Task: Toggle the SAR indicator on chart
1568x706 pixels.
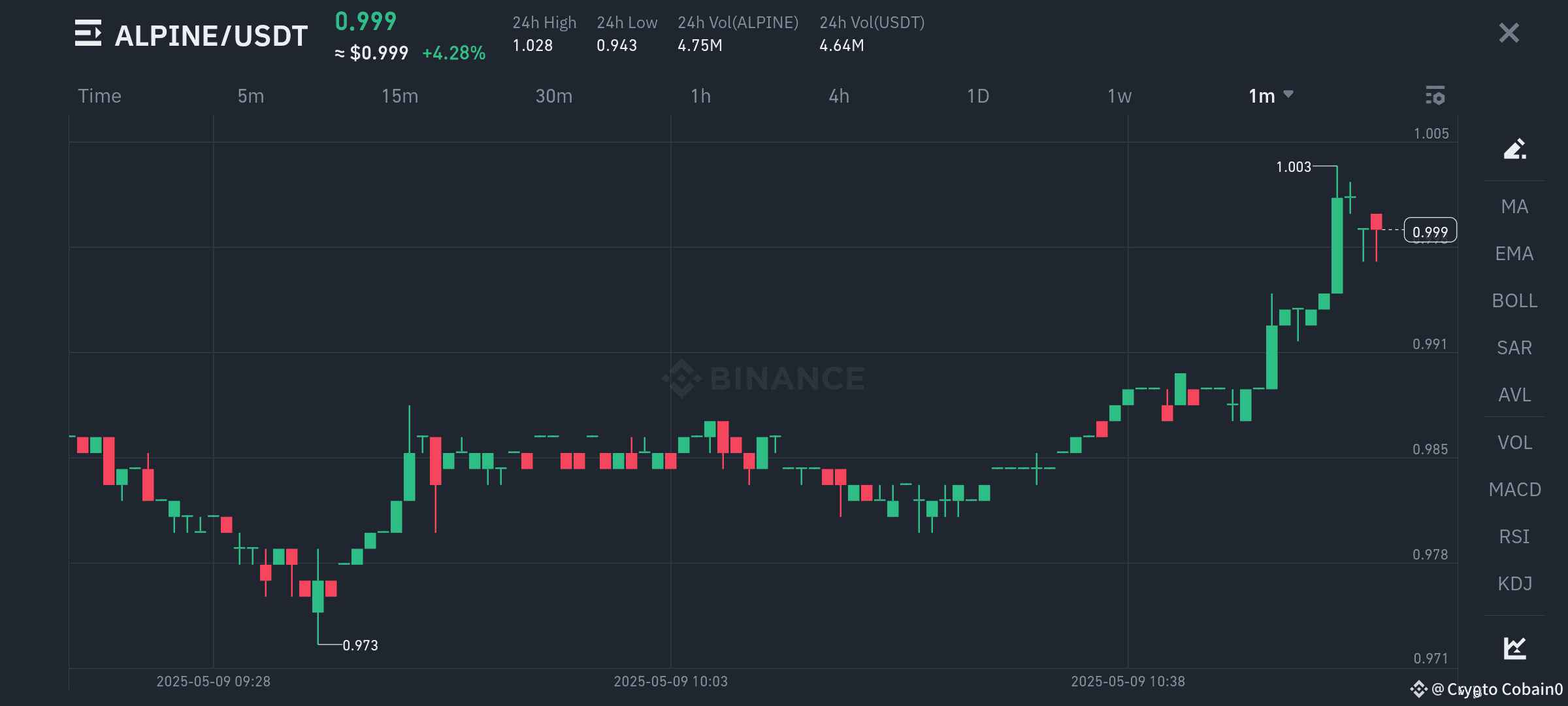Action: (1514, 348)
